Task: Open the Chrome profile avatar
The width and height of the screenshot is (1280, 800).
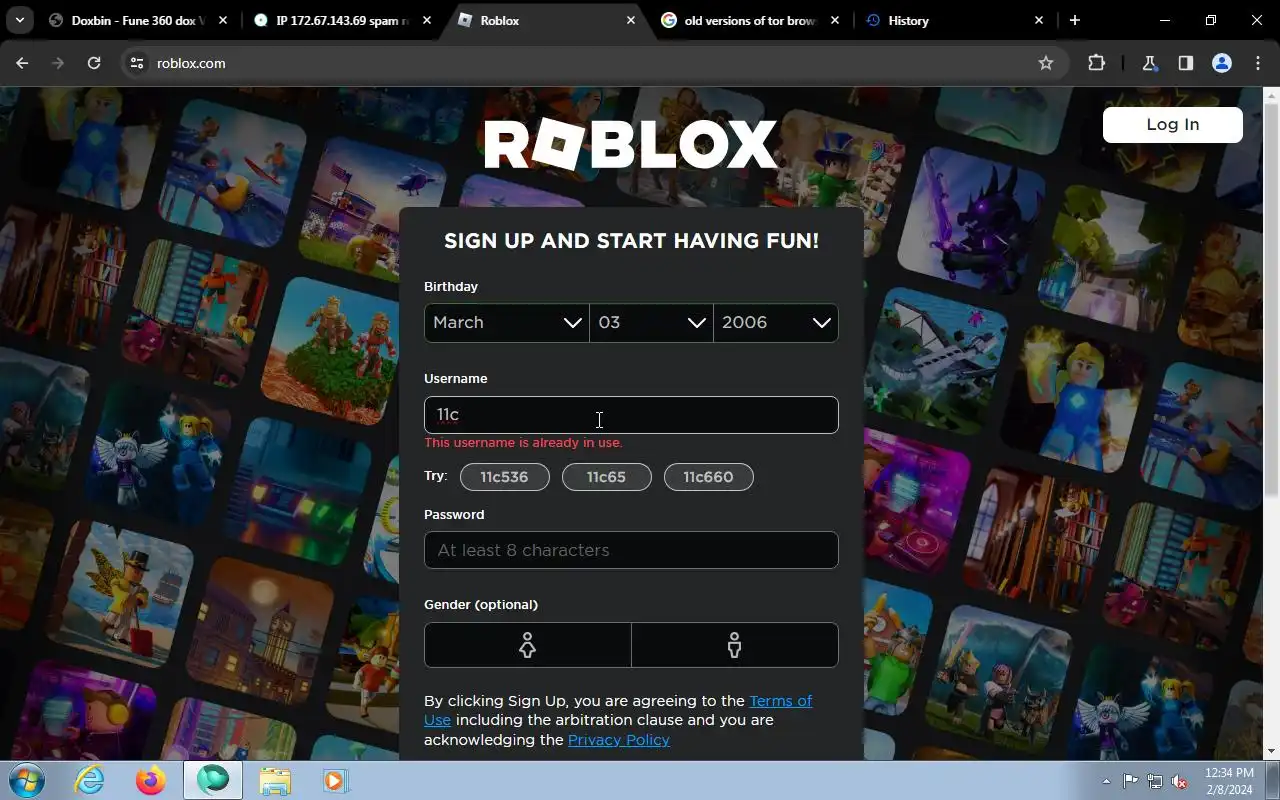Action: 1221,63
